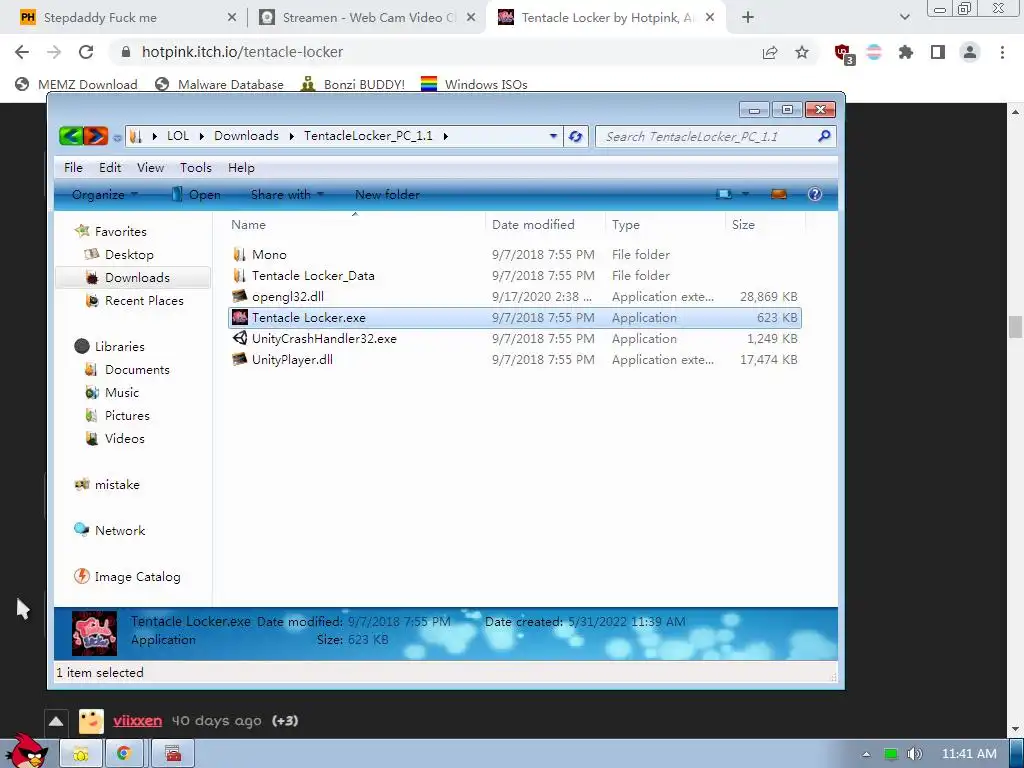Click the TentacleLocker_PC_1.1 breadcrumb segment
Image resolution: width=1024 pixels, height=768 pixels.
point(368,136)
